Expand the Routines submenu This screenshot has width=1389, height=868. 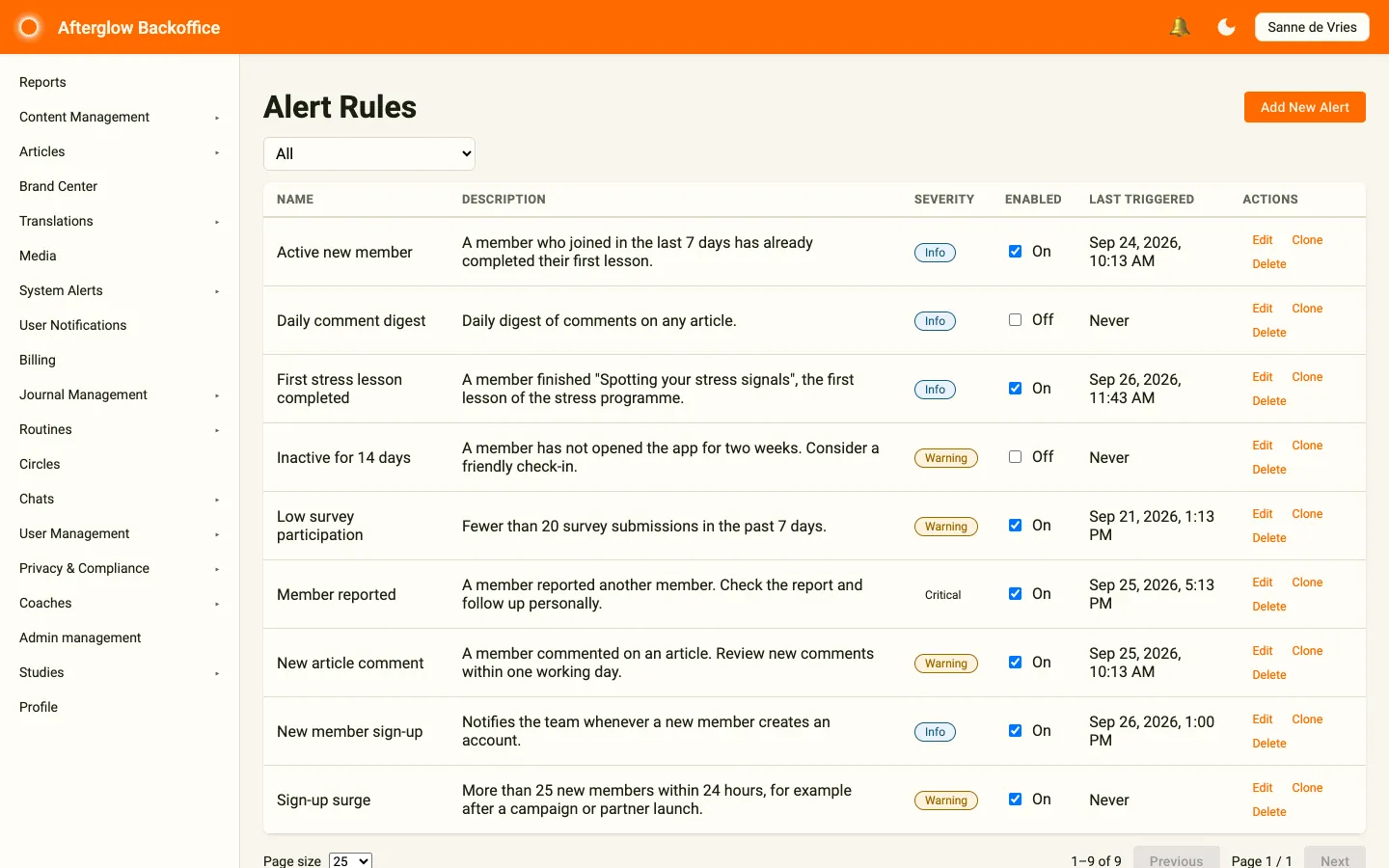click(120, 429)
